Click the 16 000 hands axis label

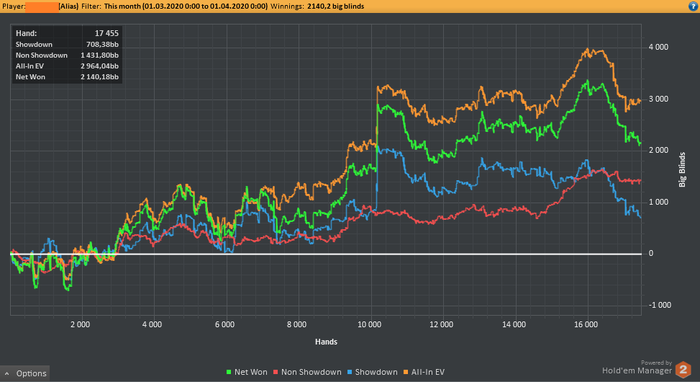586,324
